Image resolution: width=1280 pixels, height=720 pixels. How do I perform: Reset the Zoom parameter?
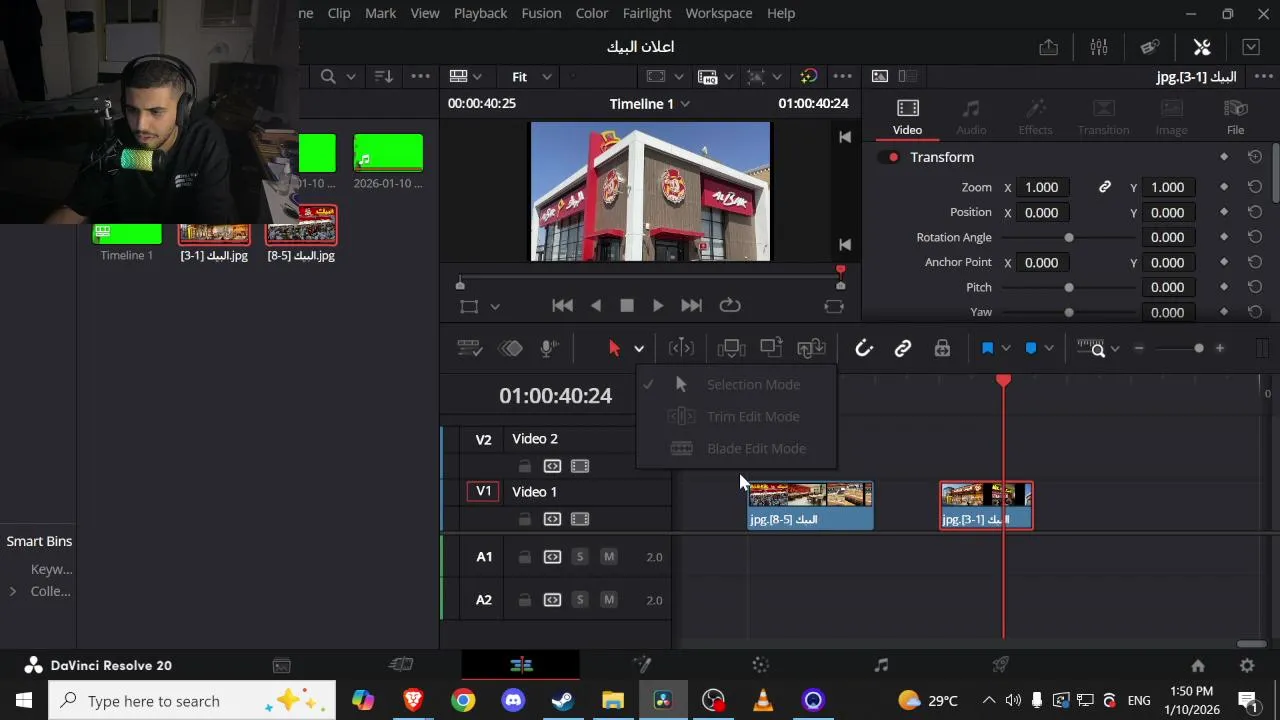(1255, 187)
